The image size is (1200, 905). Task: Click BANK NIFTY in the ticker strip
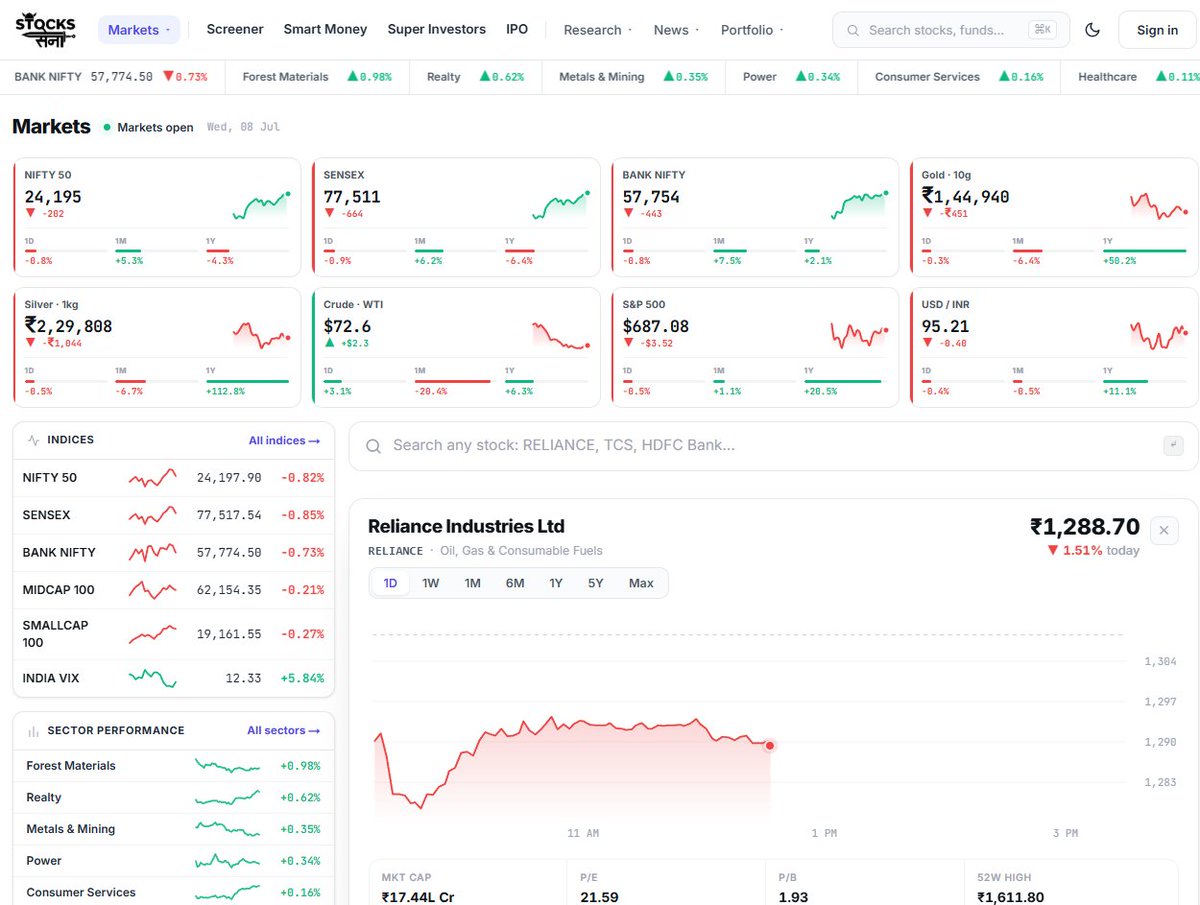click(111, 77)
